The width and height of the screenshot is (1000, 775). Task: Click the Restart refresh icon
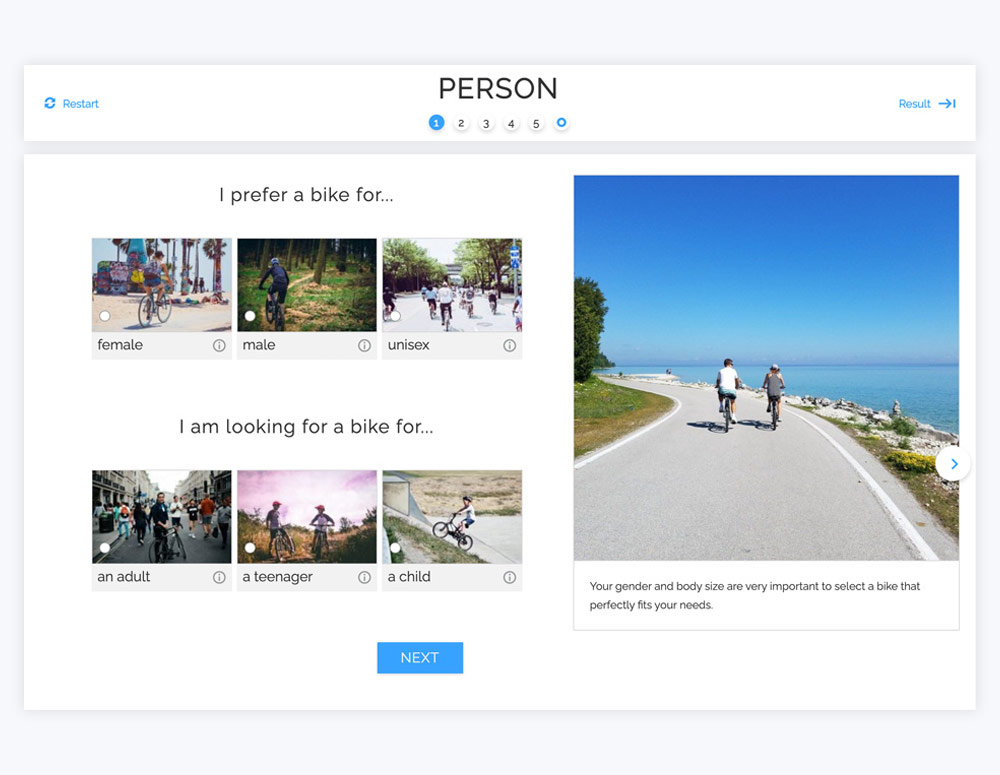50,103
